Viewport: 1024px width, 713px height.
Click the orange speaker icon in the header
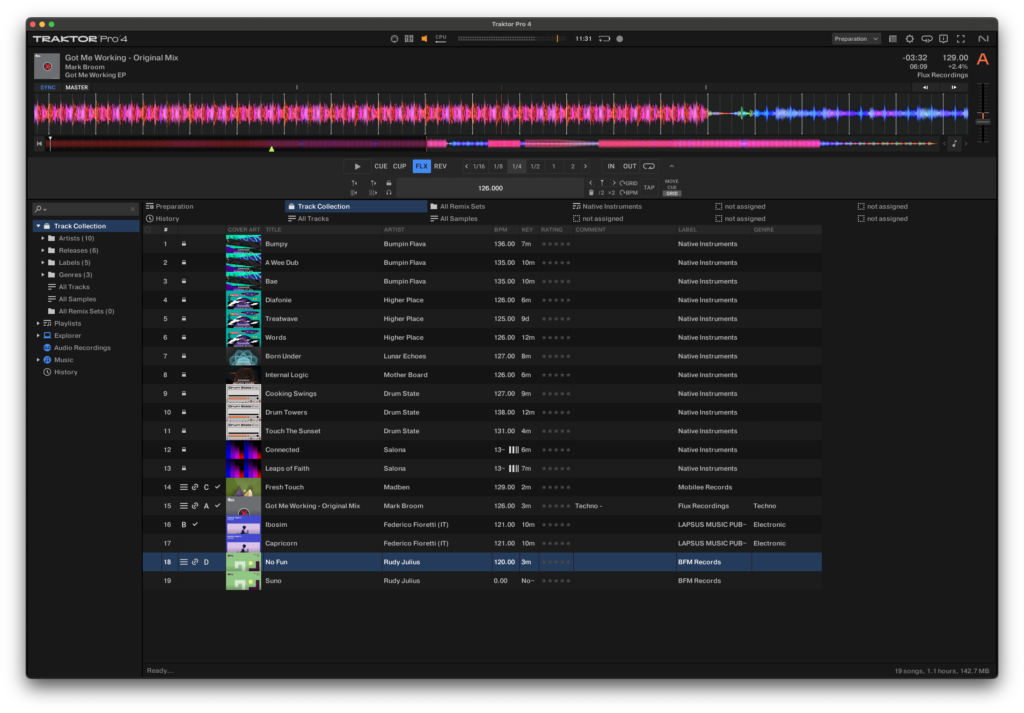click(424, 38)
